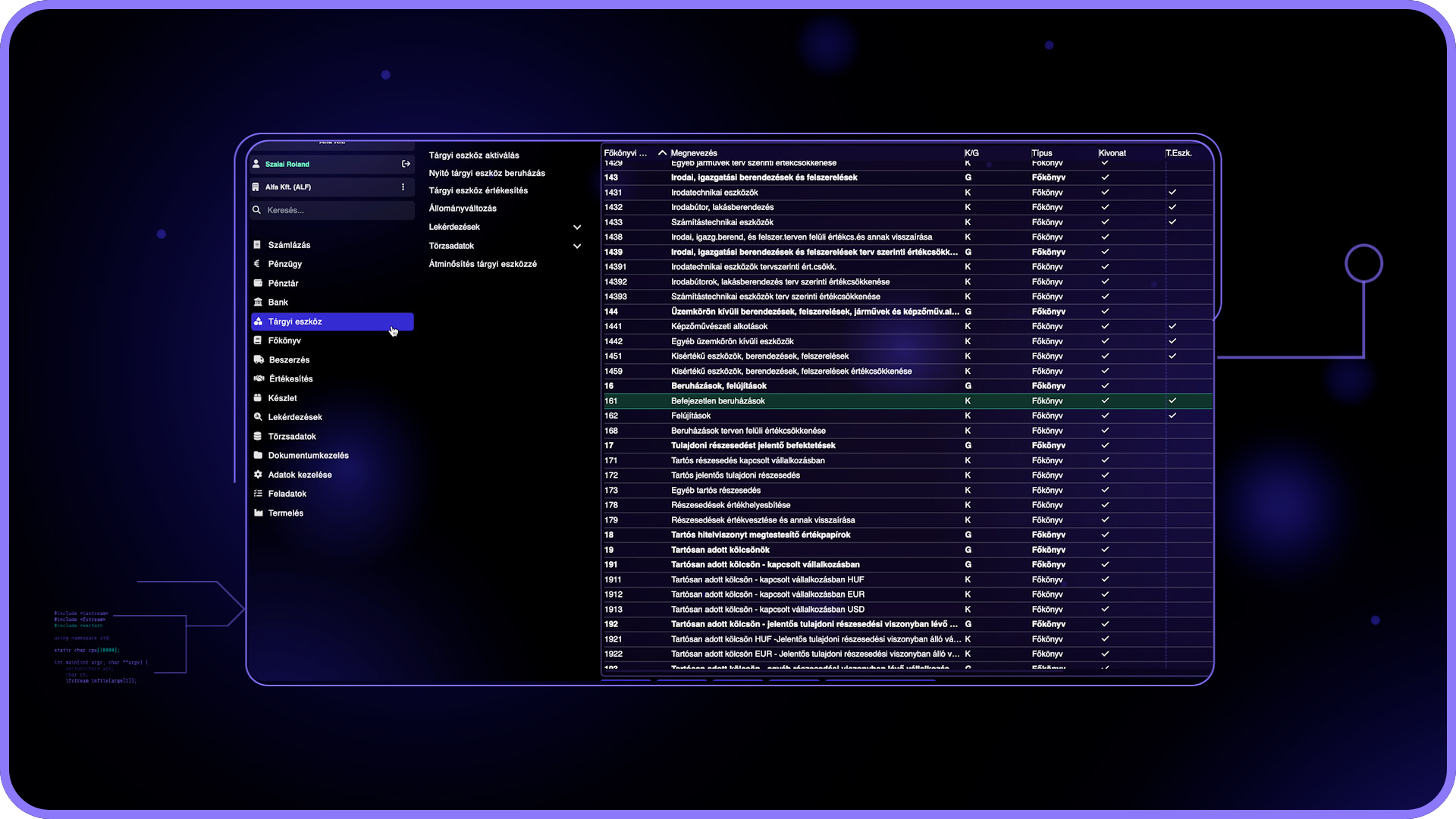The width and height of the screenshot is (1456, 819).
Task: Select Főkönyv in the sidebar
Action: (x=284, y=340)
